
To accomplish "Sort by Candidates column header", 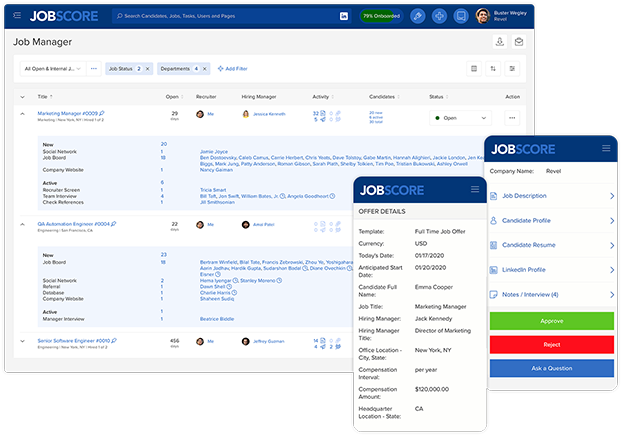I will pos(384,97).
